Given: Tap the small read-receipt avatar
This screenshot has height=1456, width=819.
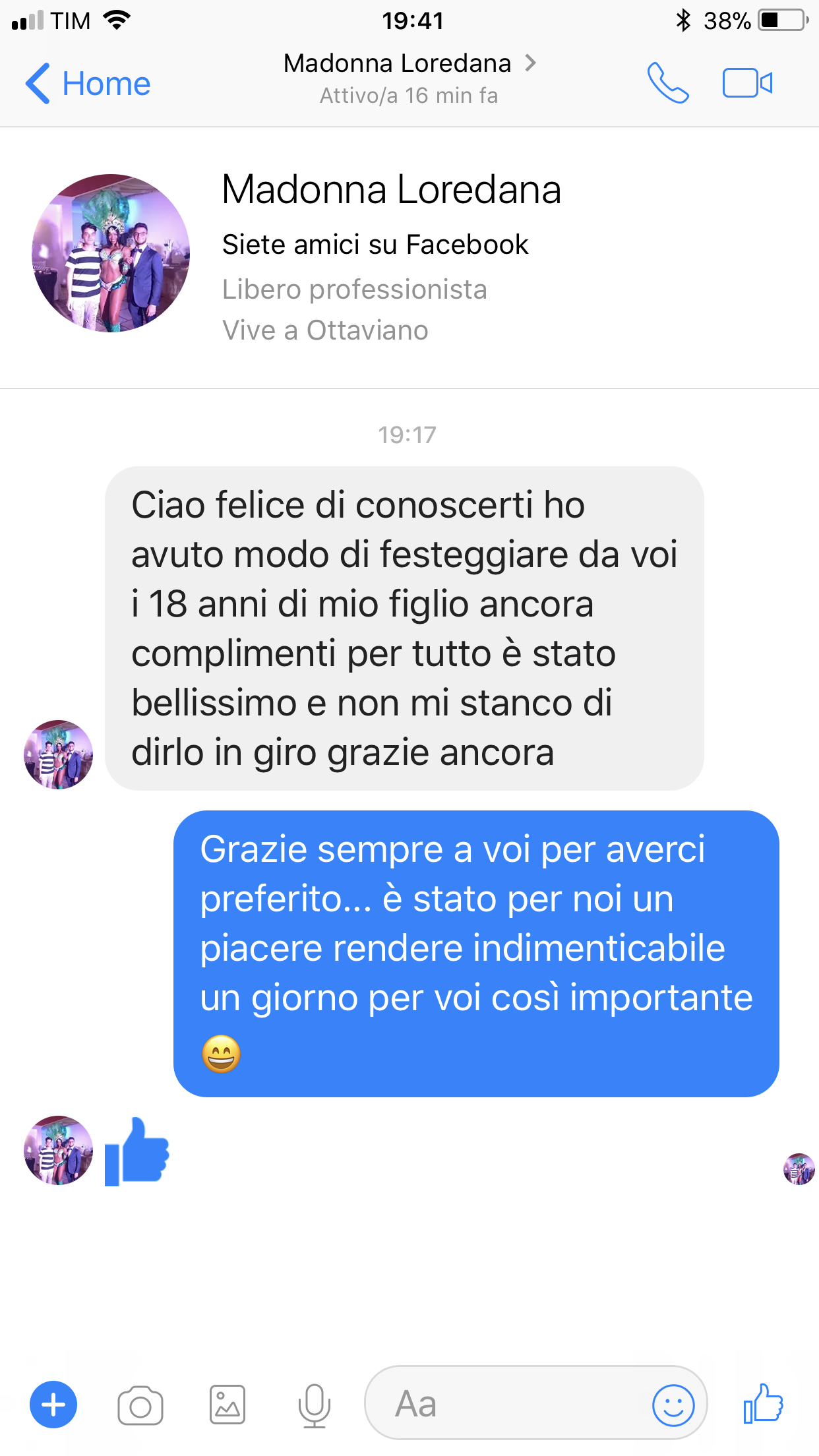Looking at the screenshot, I should coord(799,1169).
